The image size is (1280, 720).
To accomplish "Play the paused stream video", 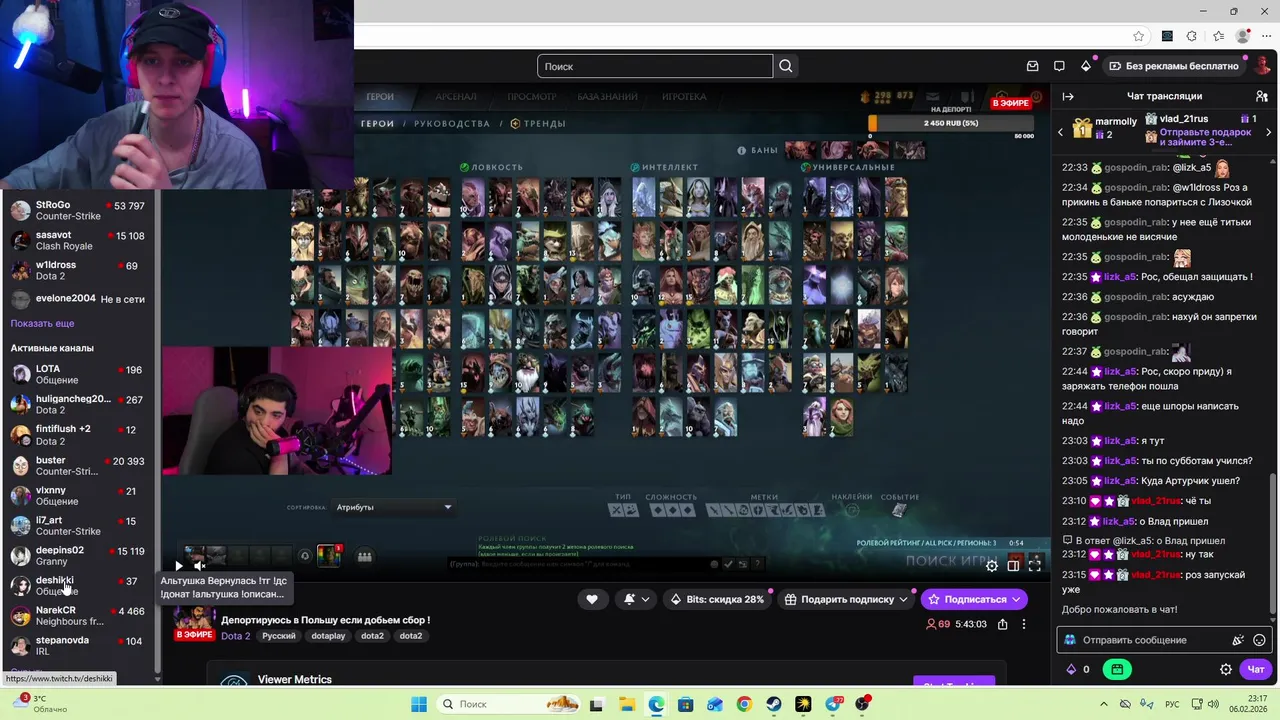I will [179, 565].
